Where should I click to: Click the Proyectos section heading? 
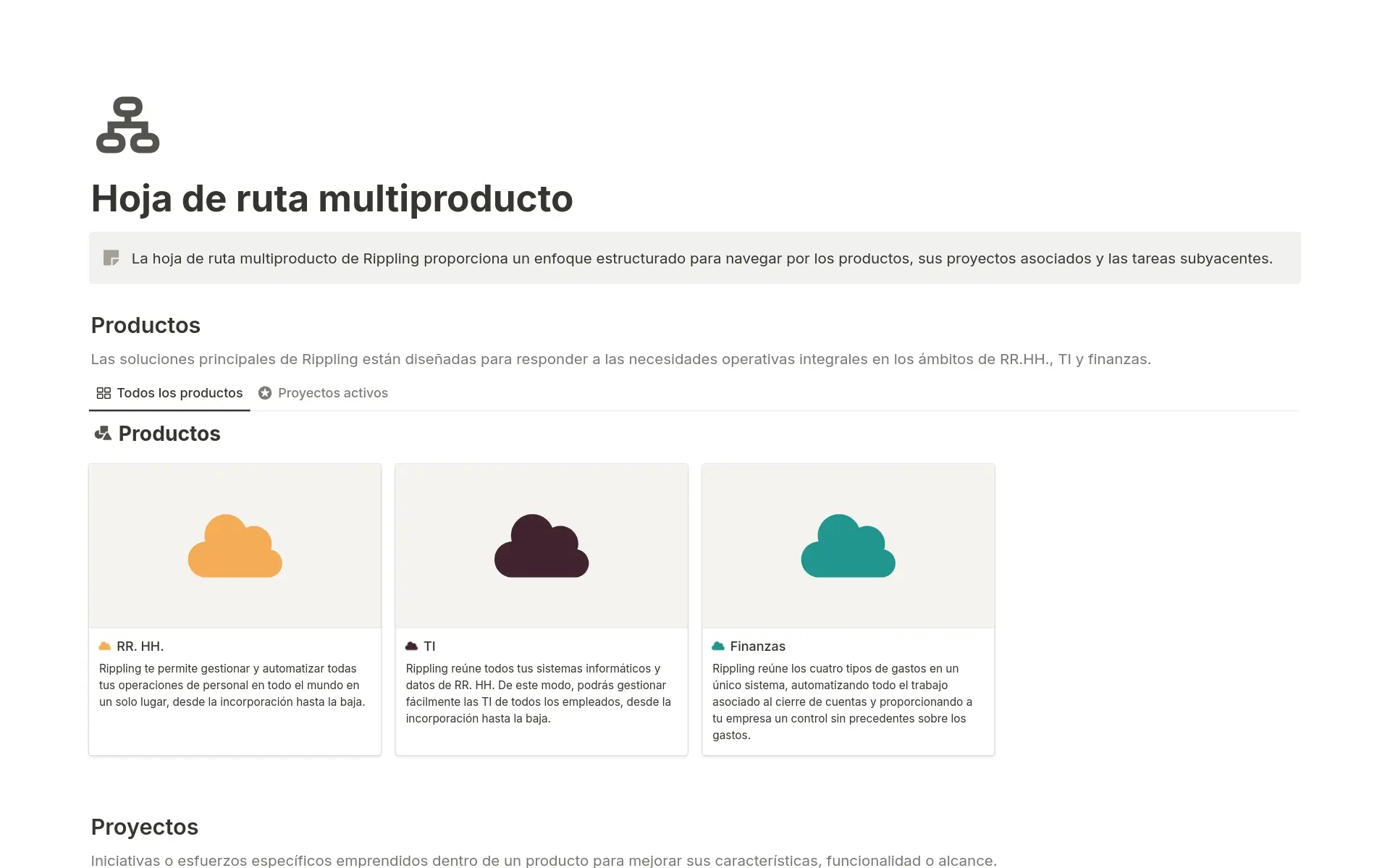tap(144, 827)
